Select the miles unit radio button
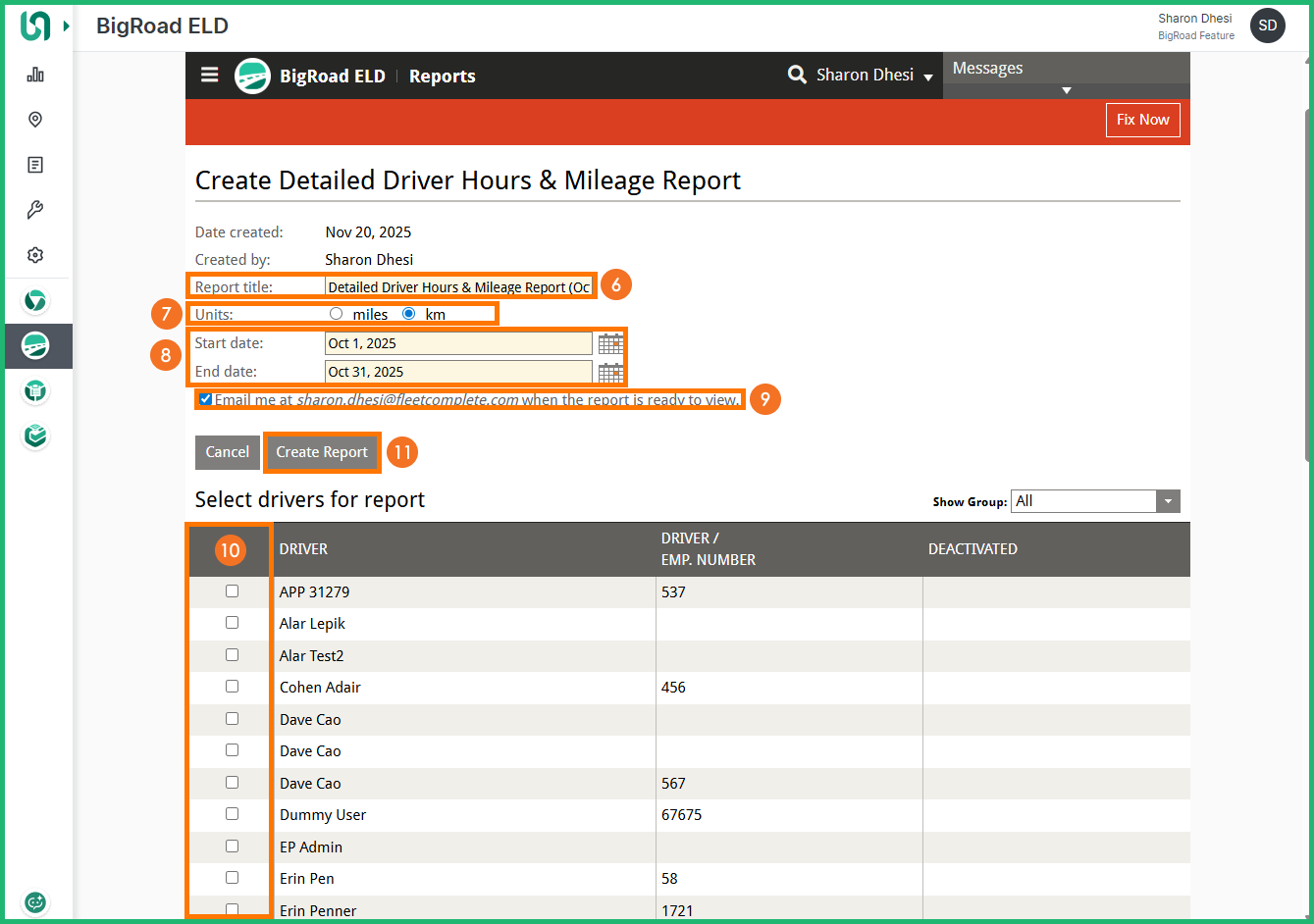This screenshot has height=924, width=1314. point(337,314)
